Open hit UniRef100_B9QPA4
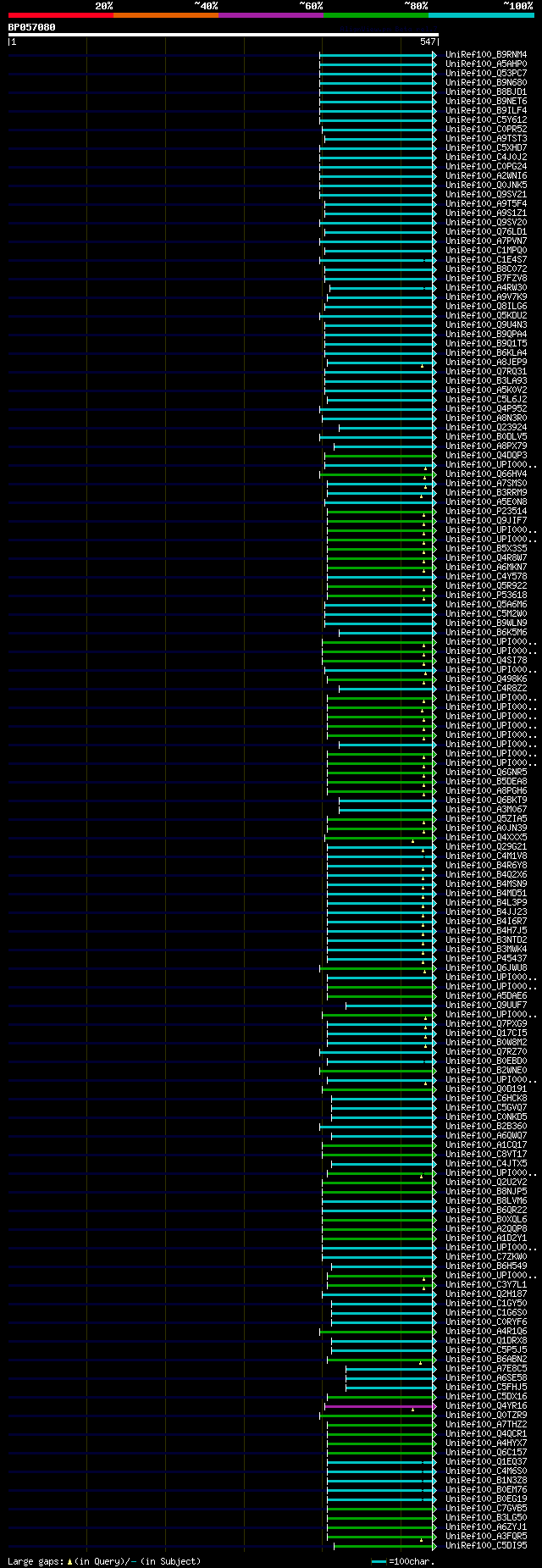This screenshot has width=542, height=1568. click(486, 334)
